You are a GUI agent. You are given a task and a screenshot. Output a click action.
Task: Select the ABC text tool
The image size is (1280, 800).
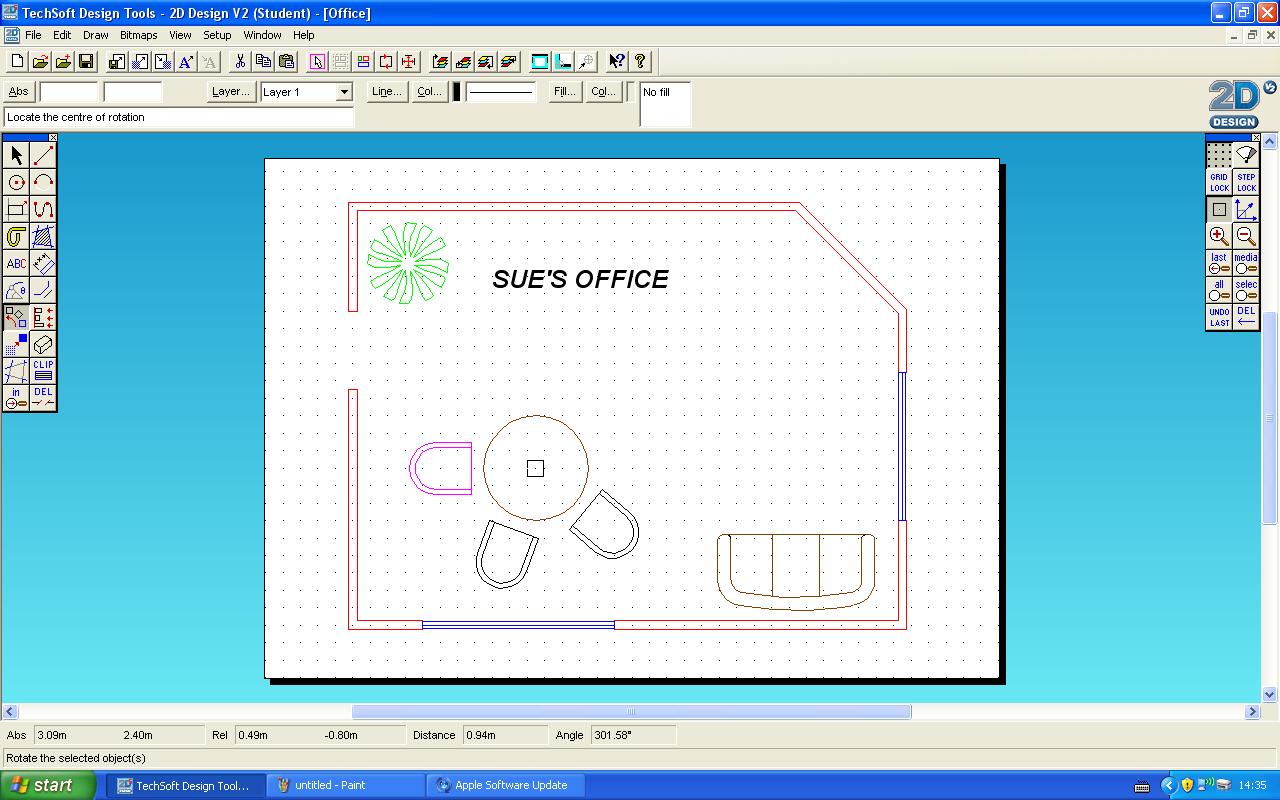[x=16, y=263]
